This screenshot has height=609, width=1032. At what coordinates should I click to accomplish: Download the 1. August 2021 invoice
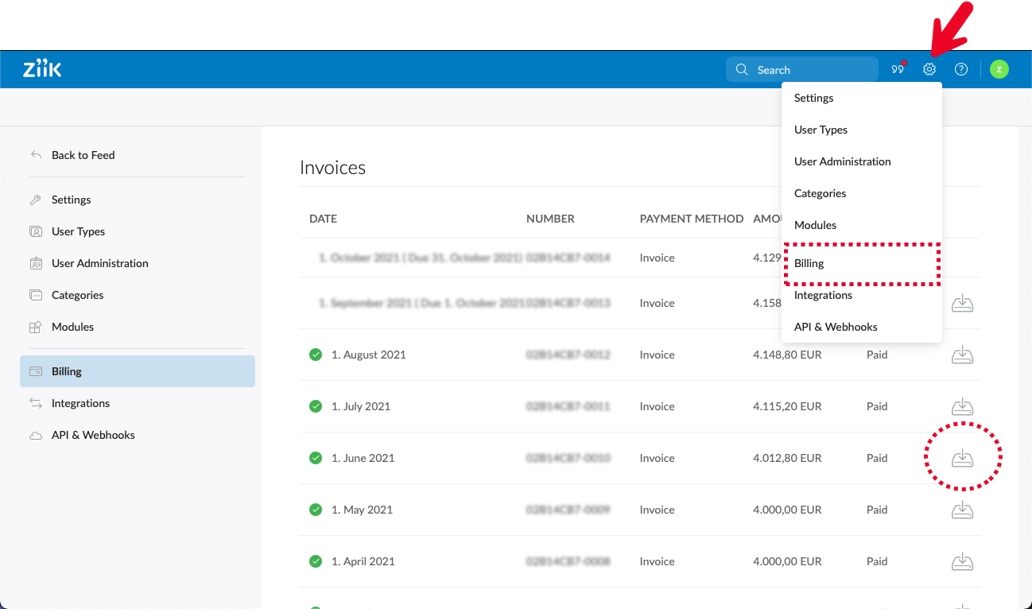(962, 355)
